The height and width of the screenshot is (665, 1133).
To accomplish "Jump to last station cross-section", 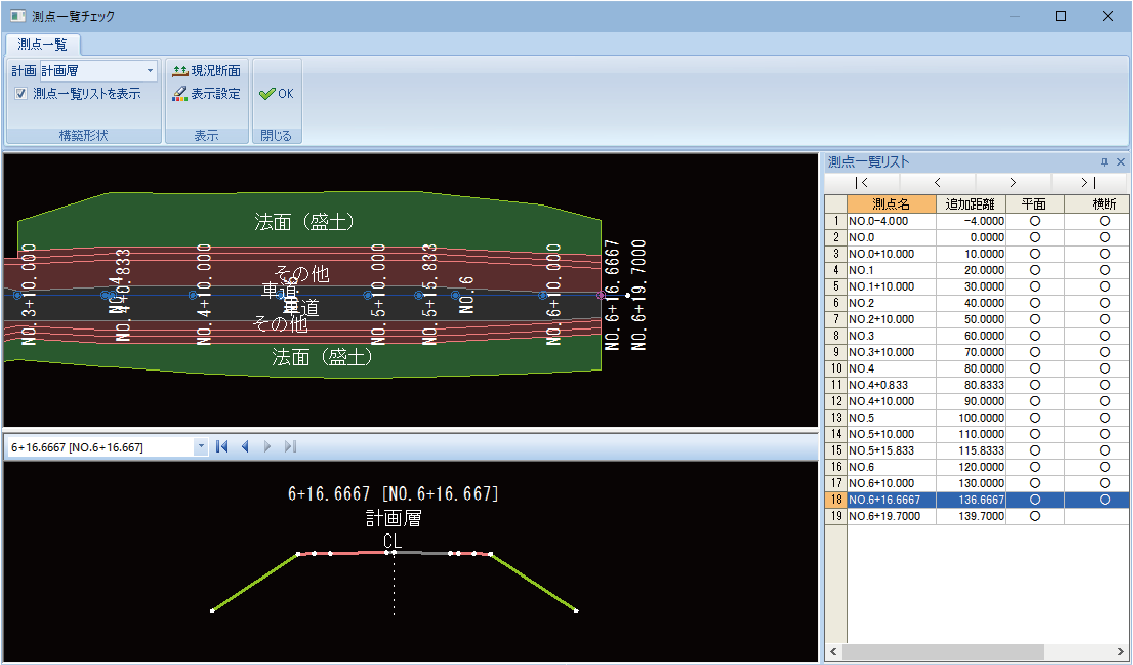I will tap(290, 447).
